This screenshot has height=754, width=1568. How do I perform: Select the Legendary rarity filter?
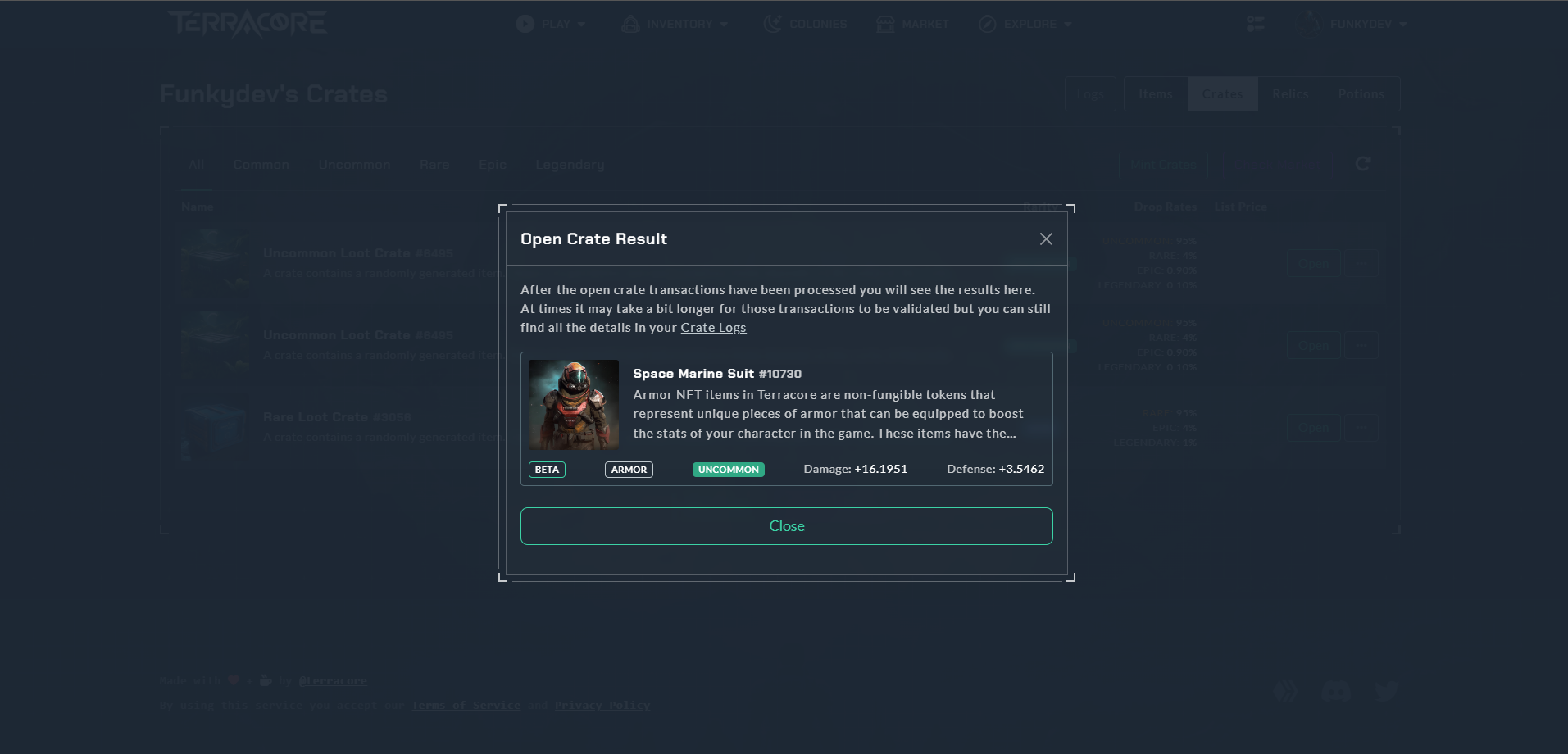click(570, 165)
